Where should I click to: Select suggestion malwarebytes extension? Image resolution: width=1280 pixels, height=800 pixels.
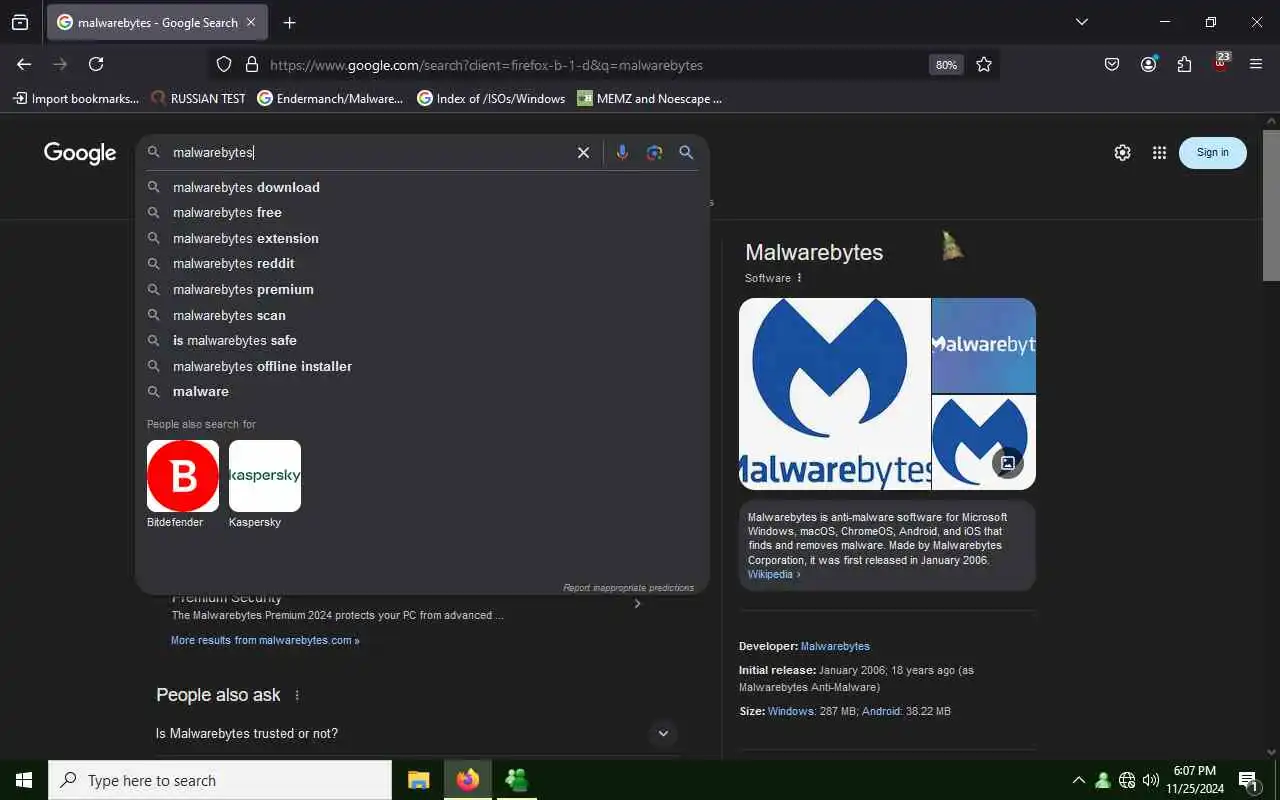click(422, 238)
